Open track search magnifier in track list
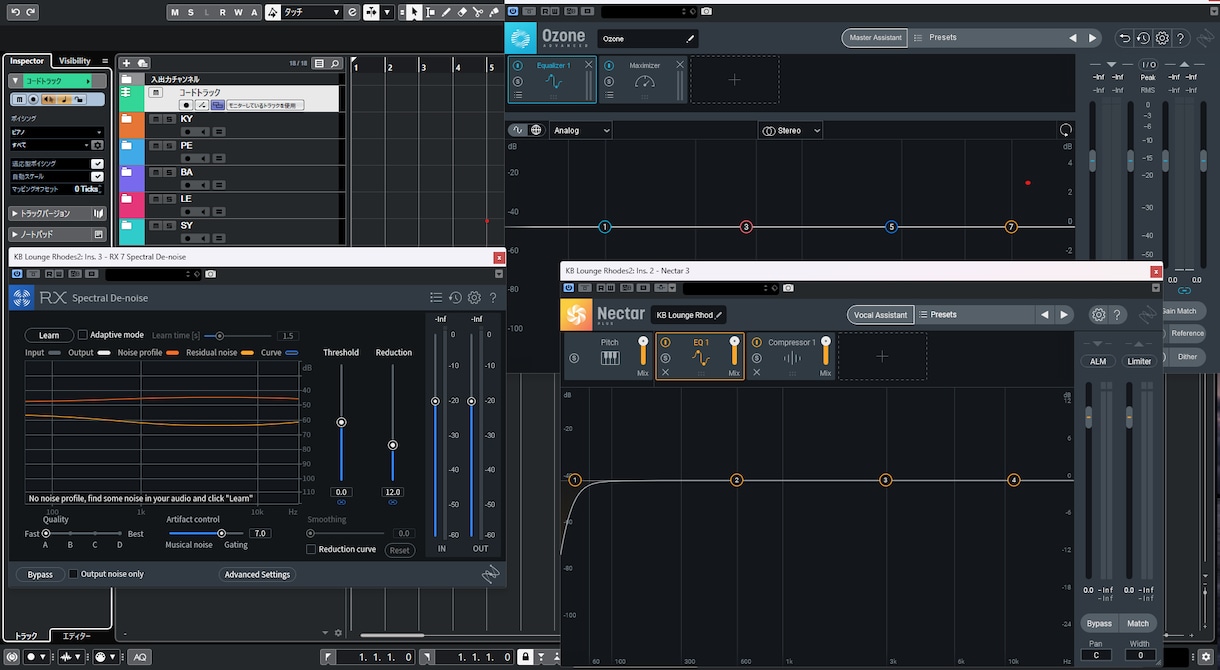Viewport: 1220px width, 670px height. pyautogui.click(x=335, y=63)
